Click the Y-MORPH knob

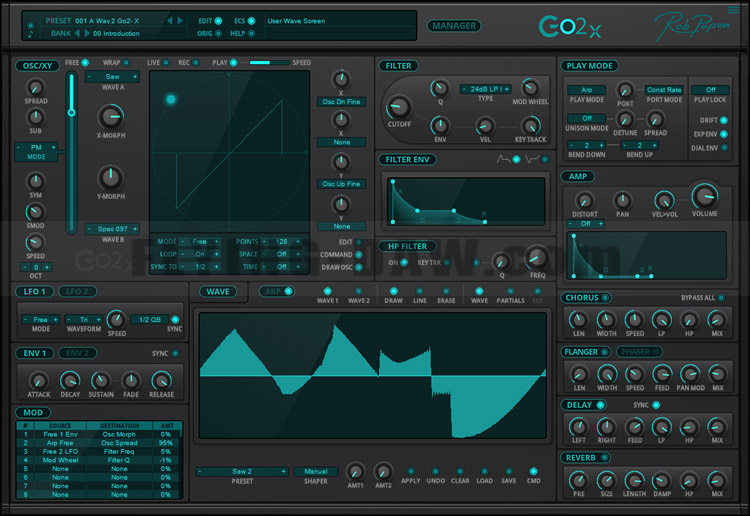point(110,177)
